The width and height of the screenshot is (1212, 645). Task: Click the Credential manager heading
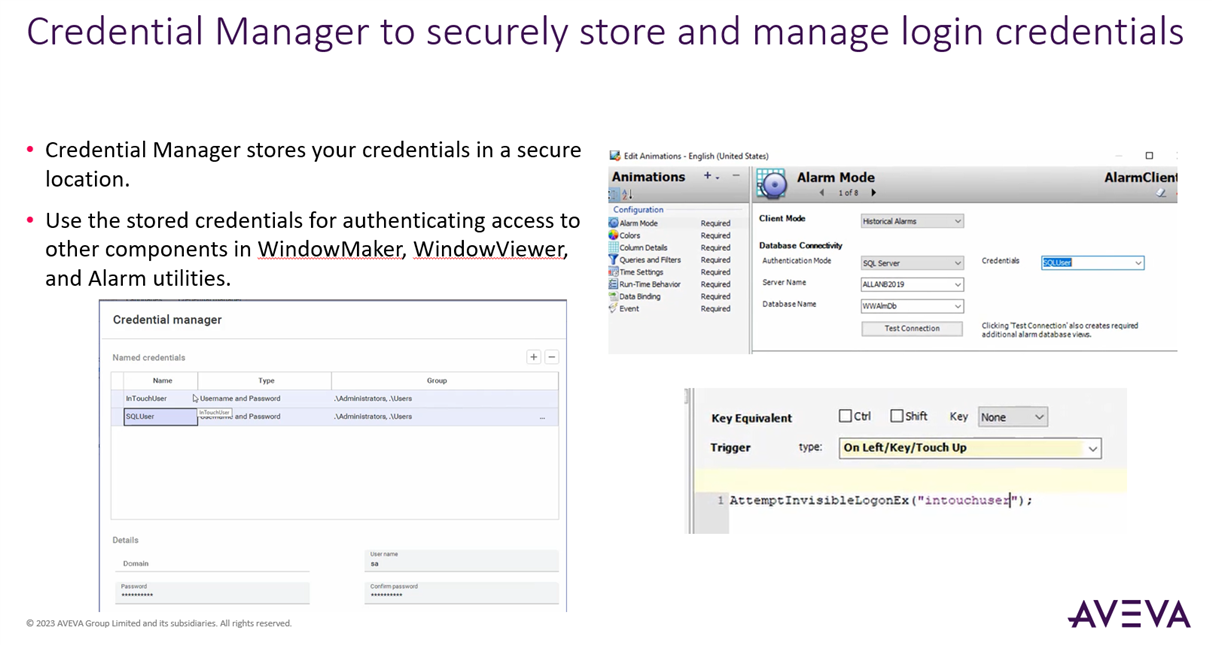167,320
